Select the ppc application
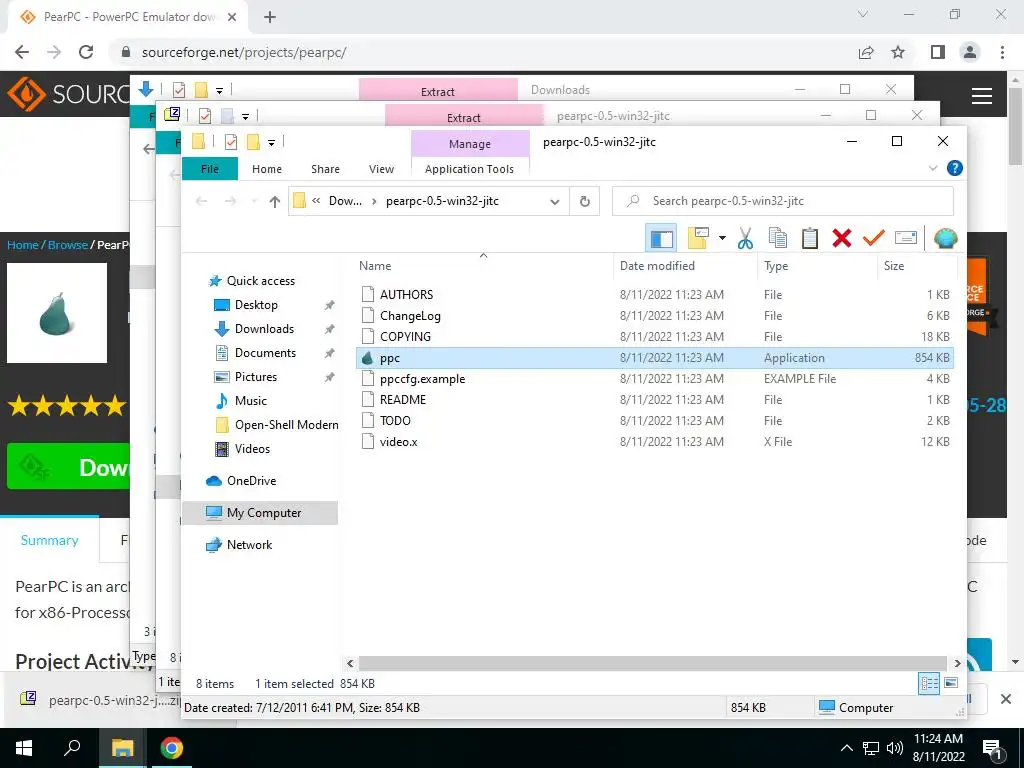The width and height of the screenshot is (1024, 768). click(654, 358)
